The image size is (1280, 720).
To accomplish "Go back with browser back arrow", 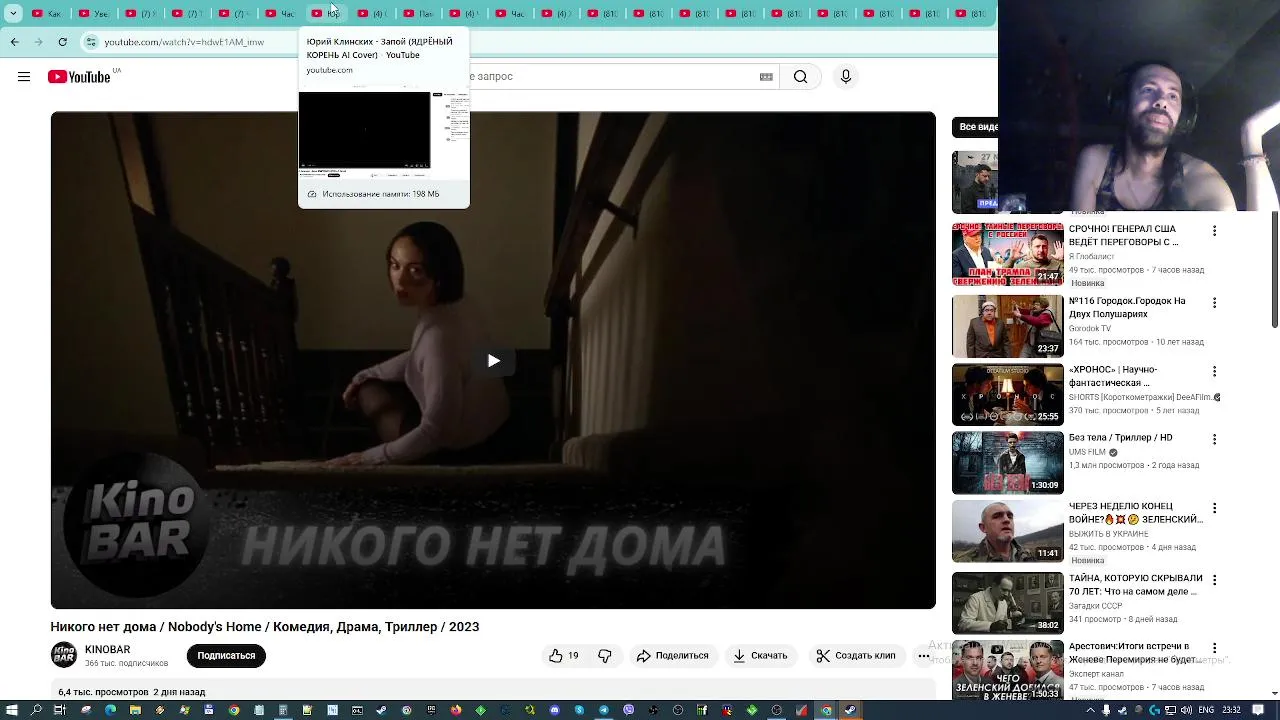I will pos(14,42).
